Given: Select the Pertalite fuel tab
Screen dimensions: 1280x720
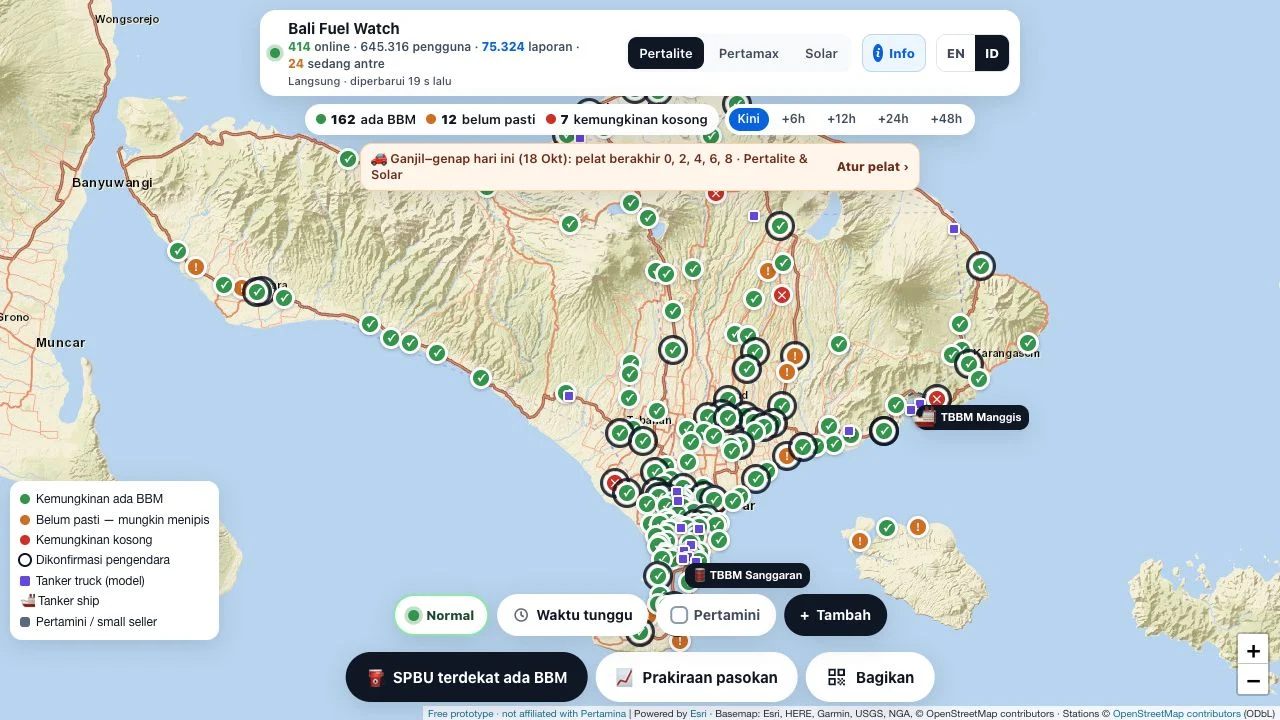Looking at the screenshot, I should [x=666, y=53].
